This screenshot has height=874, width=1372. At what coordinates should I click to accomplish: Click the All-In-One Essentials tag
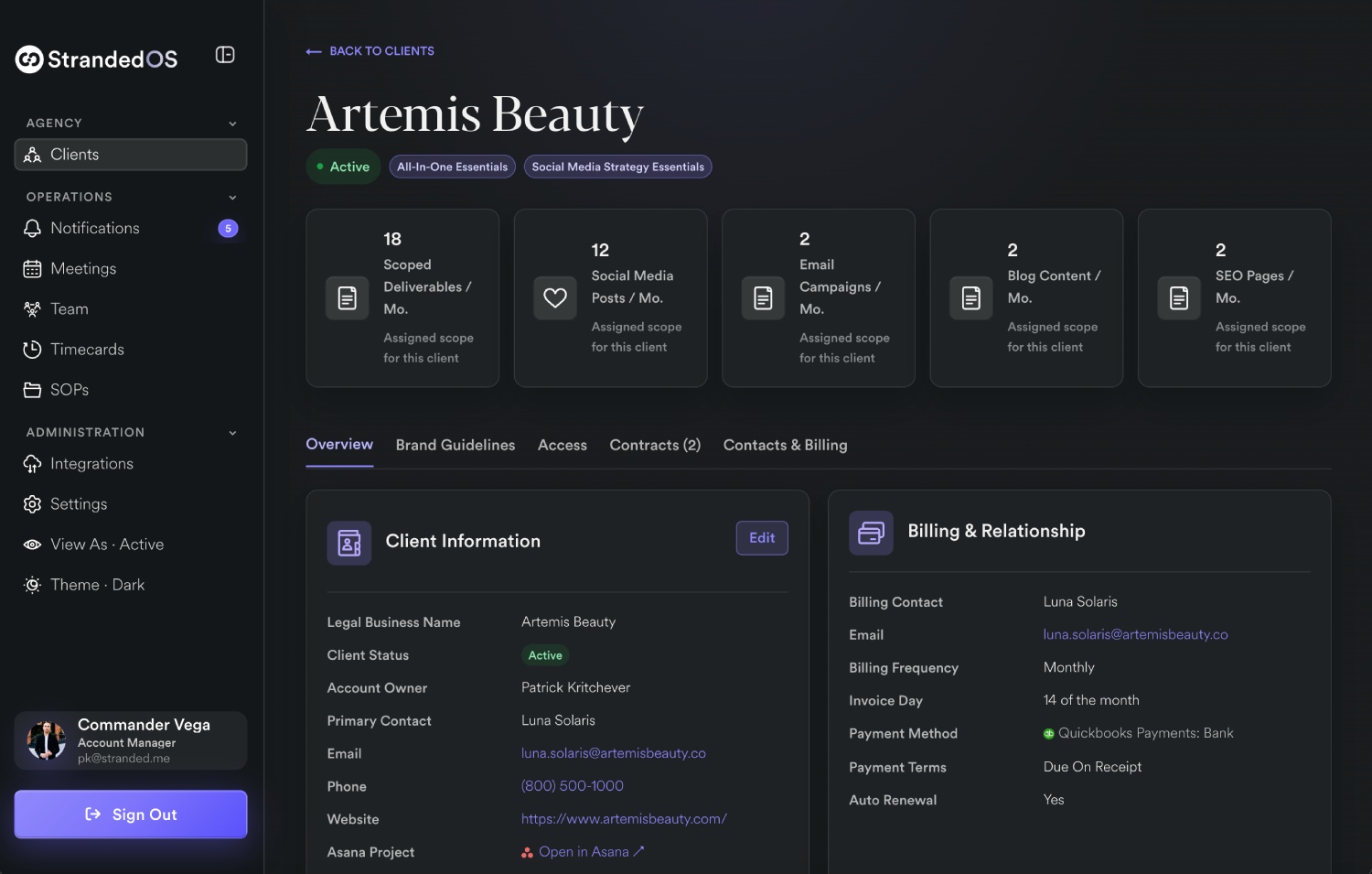(452, 167)
